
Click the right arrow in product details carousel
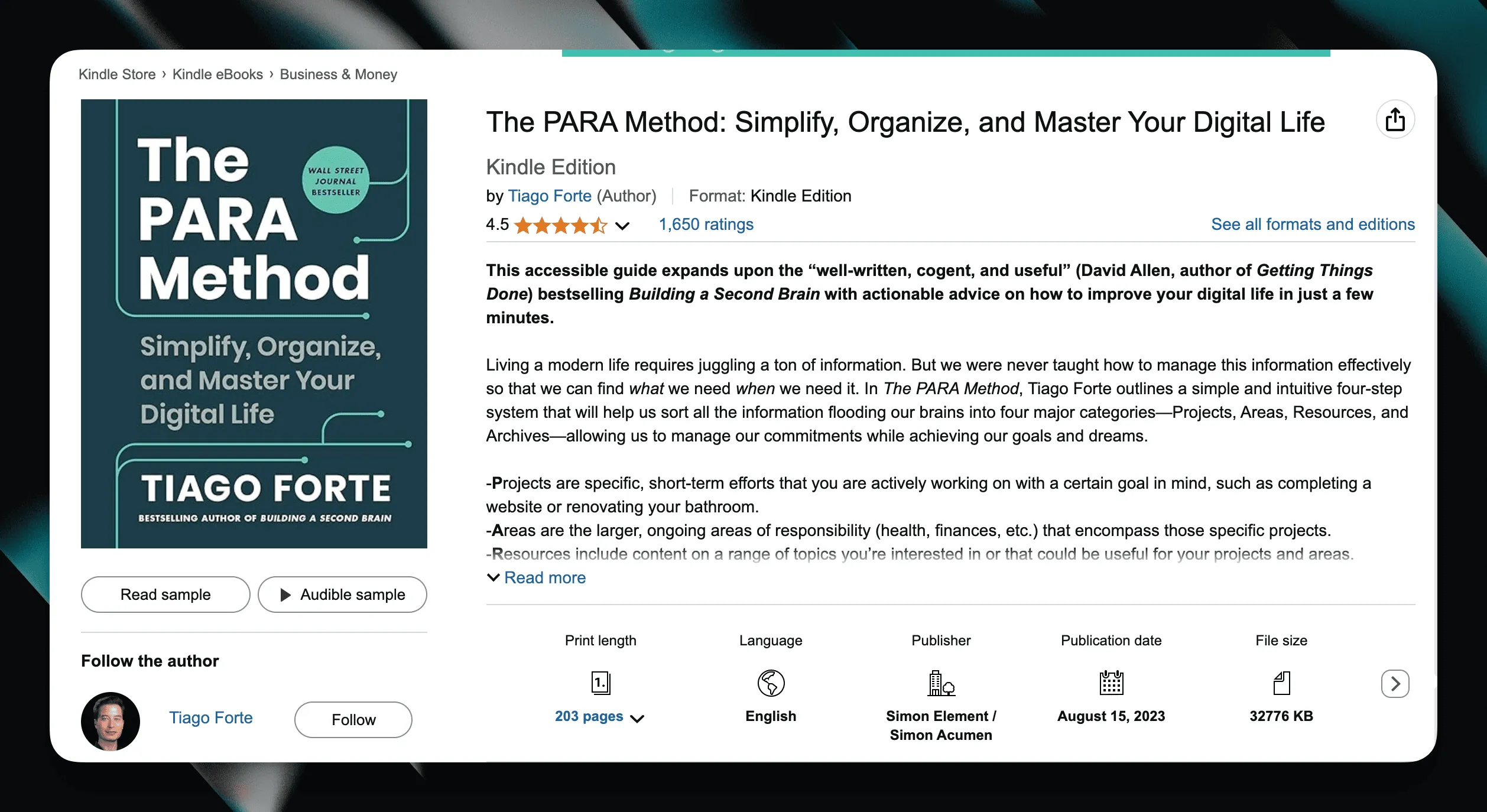point(1395,684)
